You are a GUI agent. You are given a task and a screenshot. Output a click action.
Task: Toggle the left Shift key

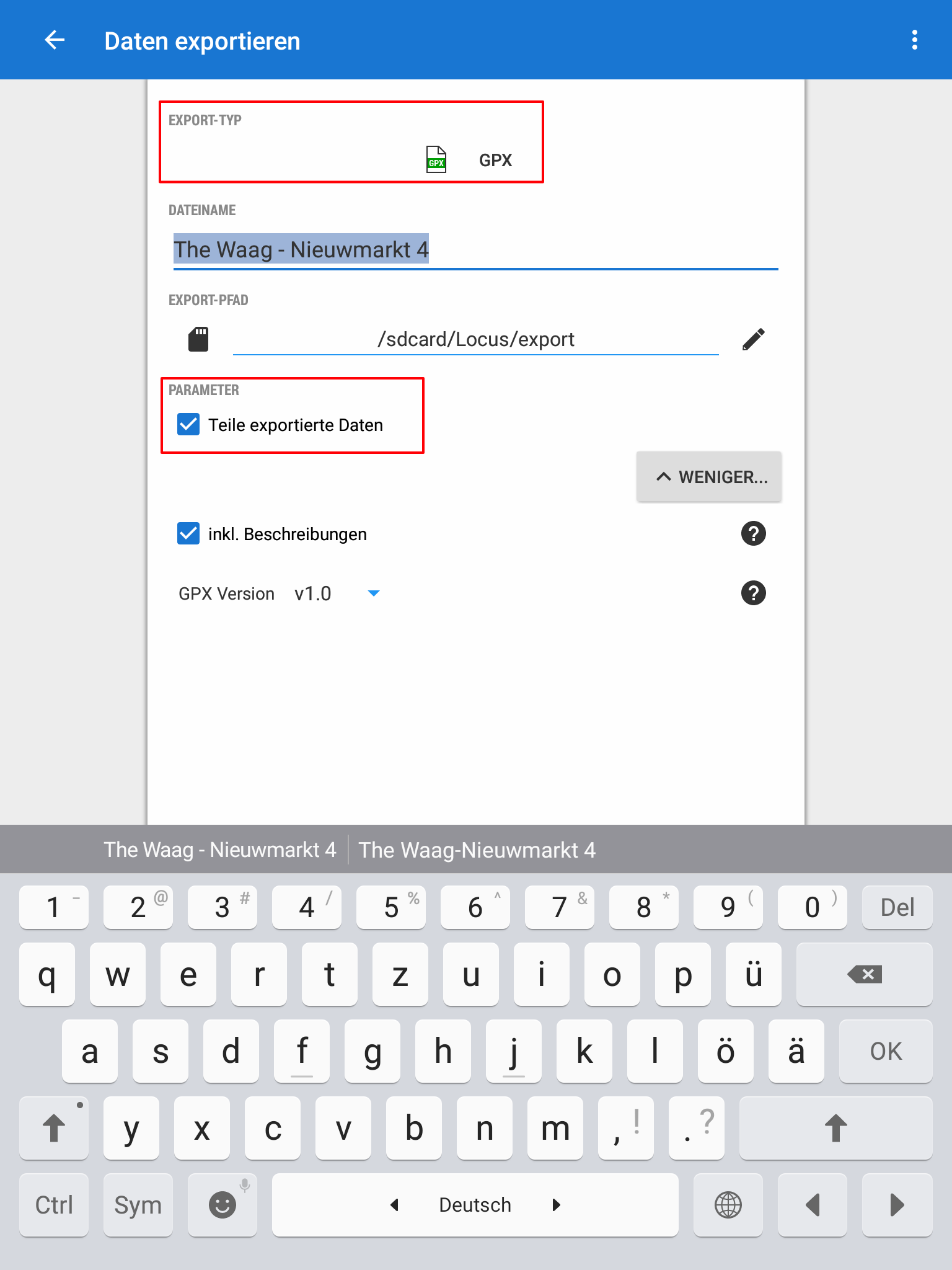pyautogui.click(x=54, y=1127)
